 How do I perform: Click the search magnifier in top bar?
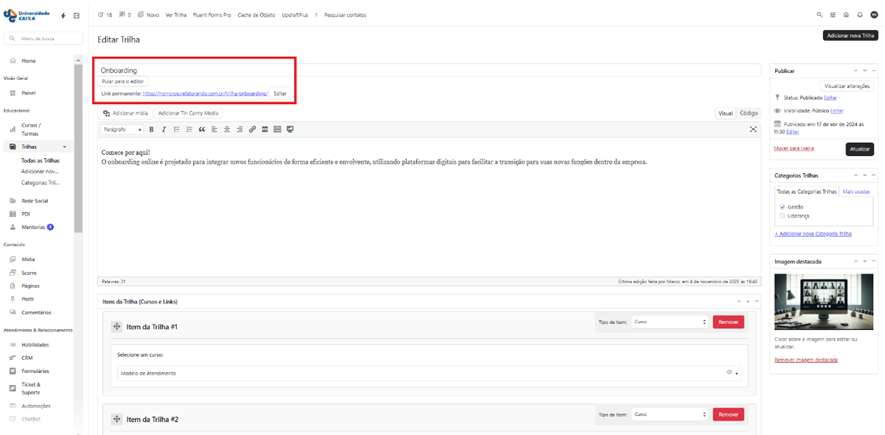point(820,15)
